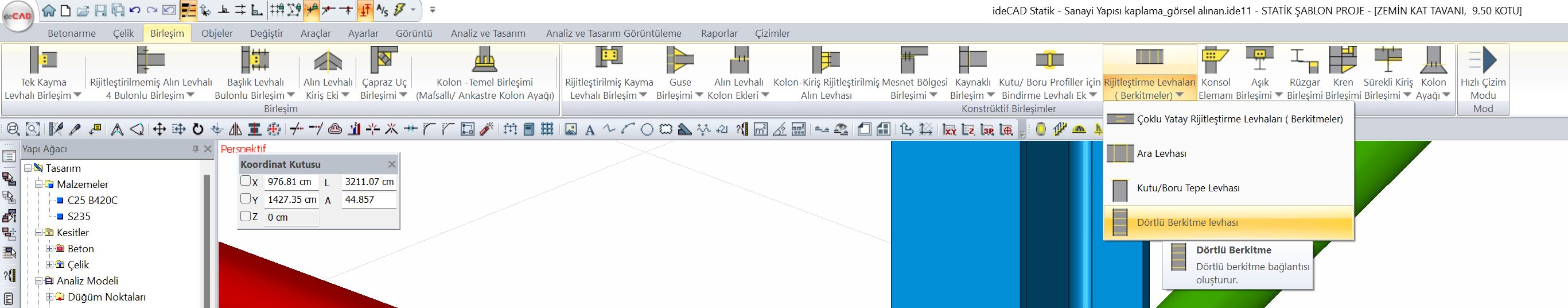This screenshot has width=1568, height=308.
Task: Open the Analiz ve Tasarım tab
Action: point(488,33)
